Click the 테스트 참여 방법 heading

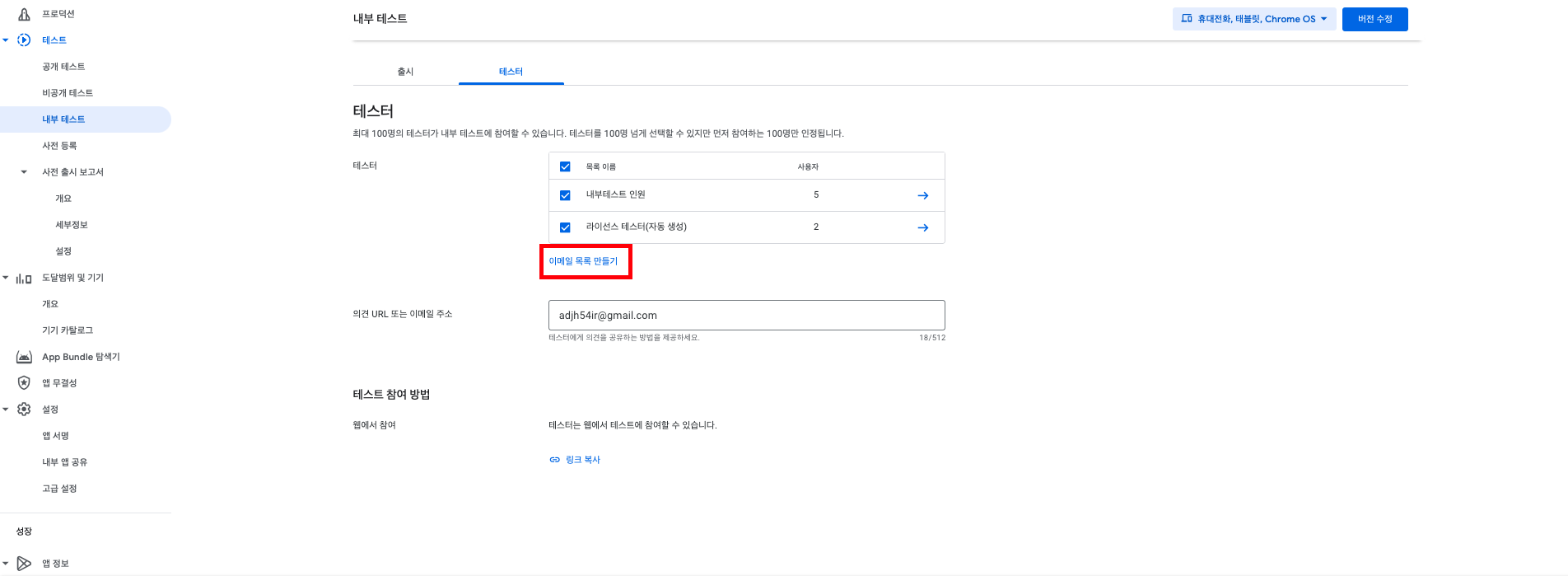391,395
